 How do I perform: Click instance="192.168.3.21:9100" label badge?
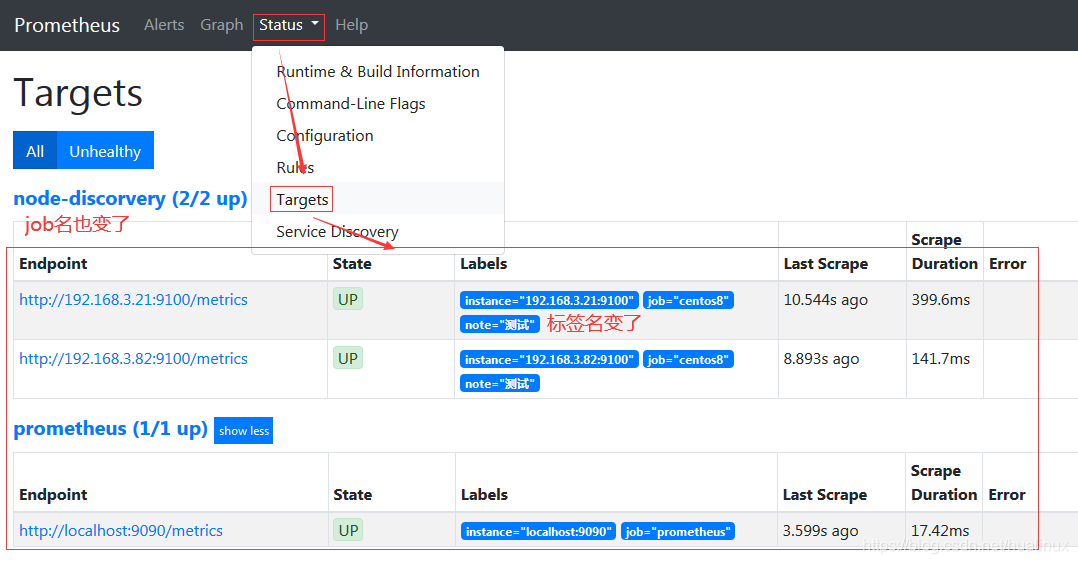(549, 301)
